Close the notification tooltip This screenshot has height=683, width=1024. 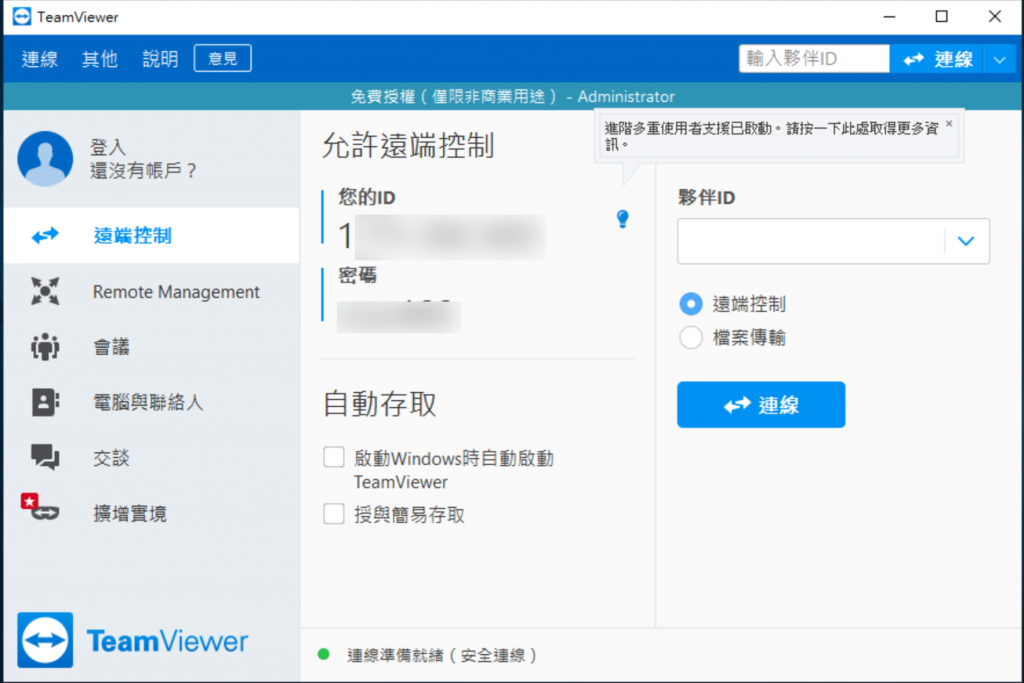click(949, 123)
